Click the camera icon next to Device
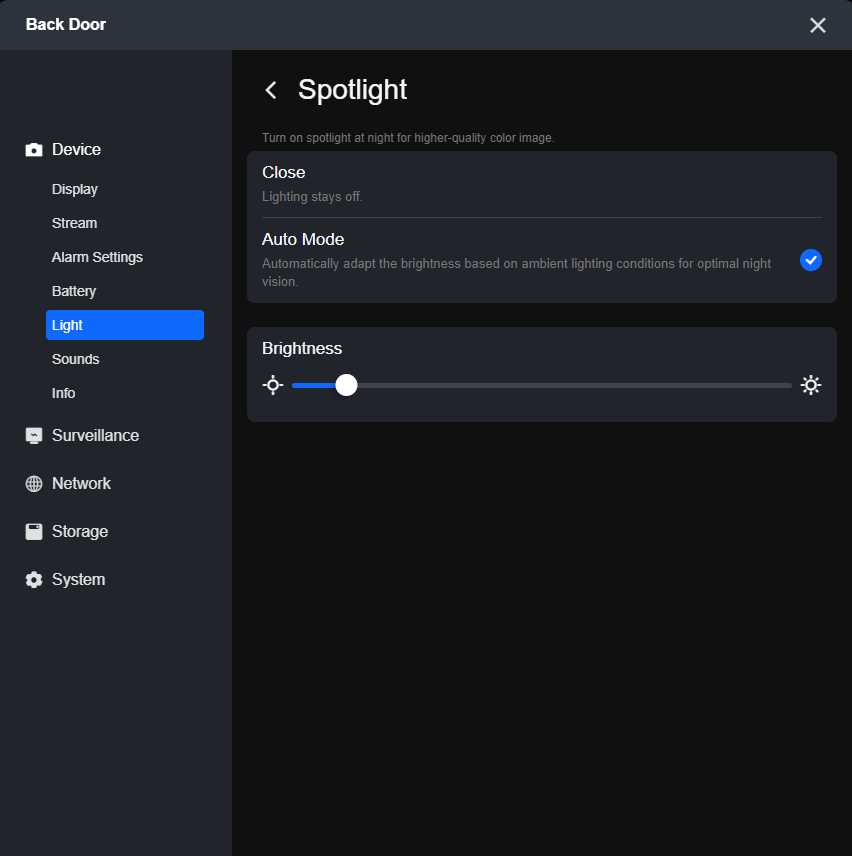The image size is (852, 856). [34, 150]
